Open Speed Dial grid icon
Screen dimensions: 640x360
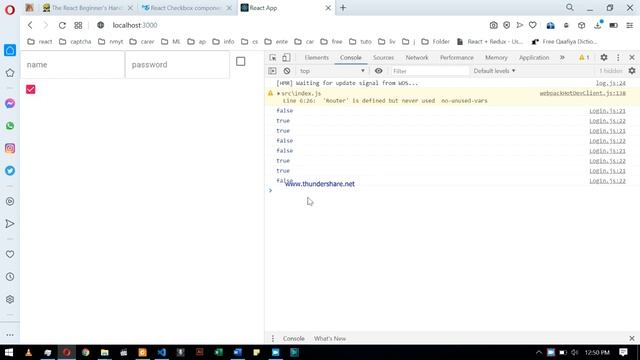pos(78,25)
